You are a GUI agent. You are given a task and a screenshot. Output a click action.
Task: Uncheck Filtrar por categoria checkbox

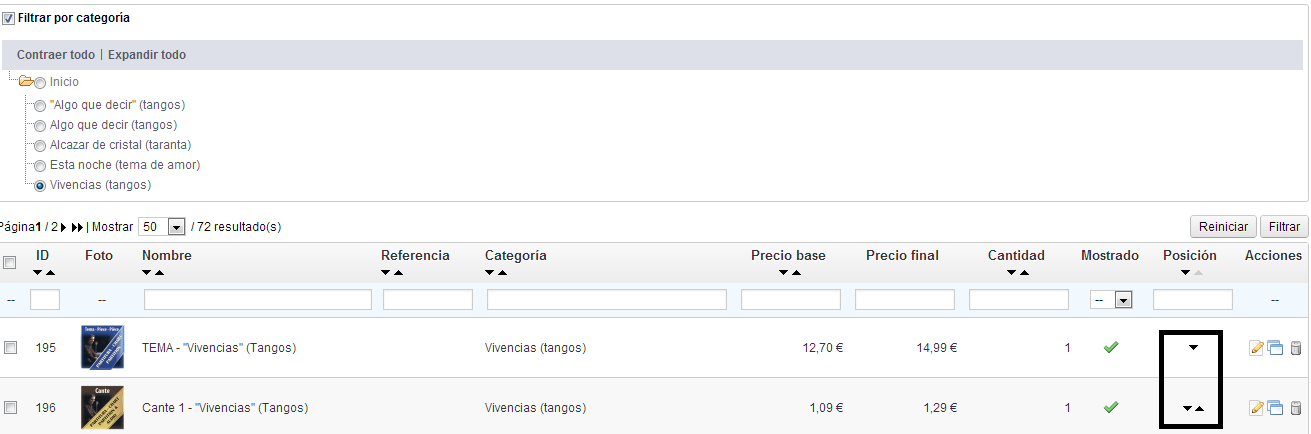click(x=9, y=18)
